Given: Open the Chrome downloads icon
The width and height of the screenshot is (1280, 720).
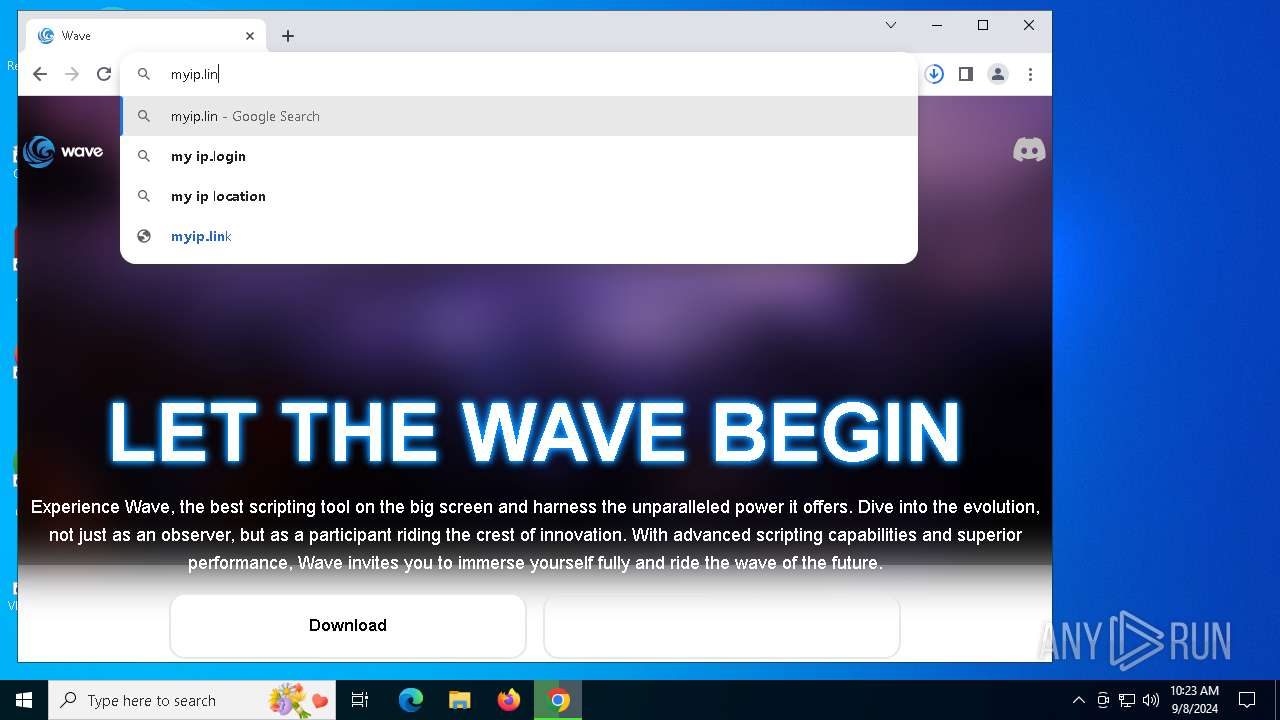Looking at the screenshot, I should click(x=934, y=74).
